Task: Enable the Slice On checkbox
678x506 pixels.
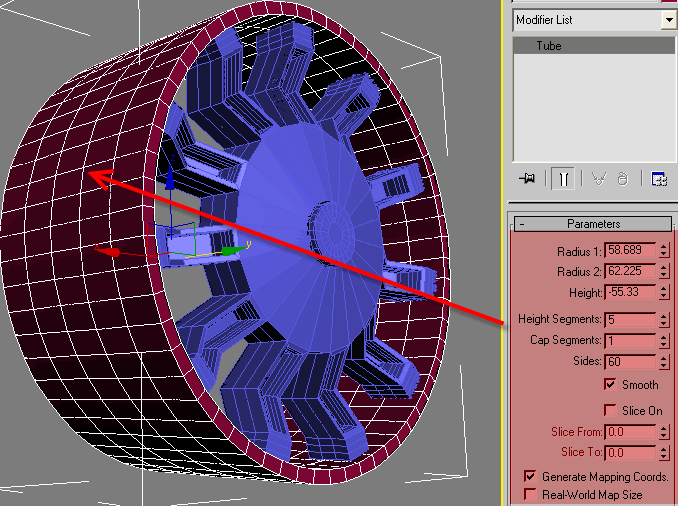Action: click(x=610, y=411)
